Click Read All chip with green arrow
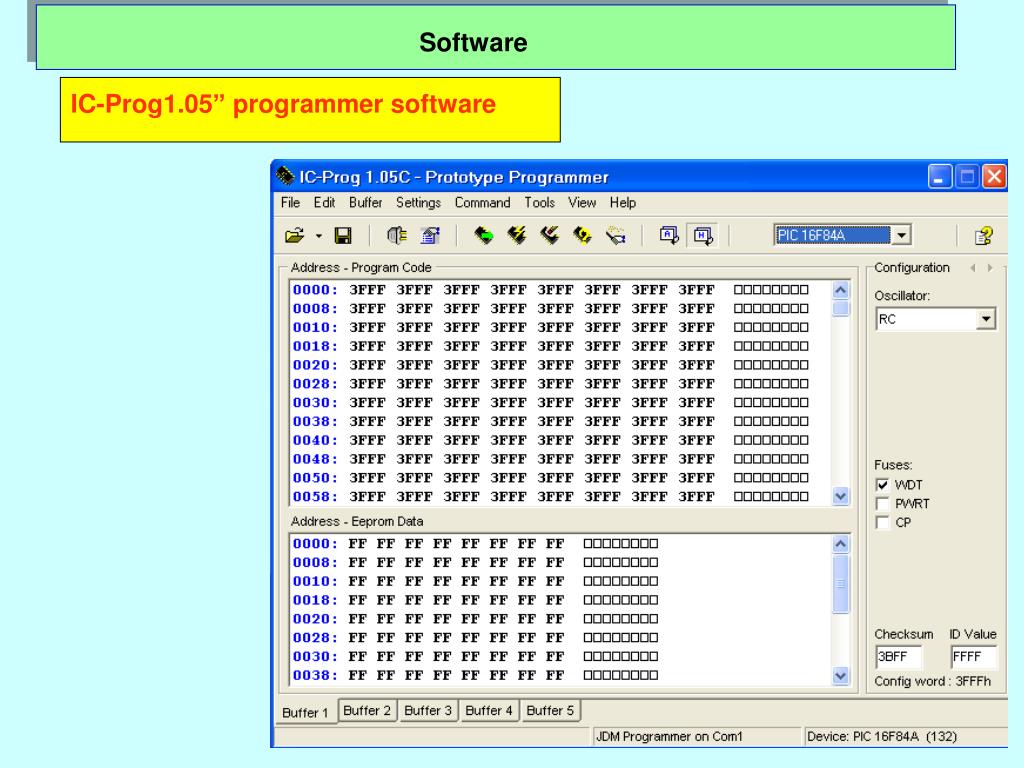The image size is (1024, 768). (483, 235)
